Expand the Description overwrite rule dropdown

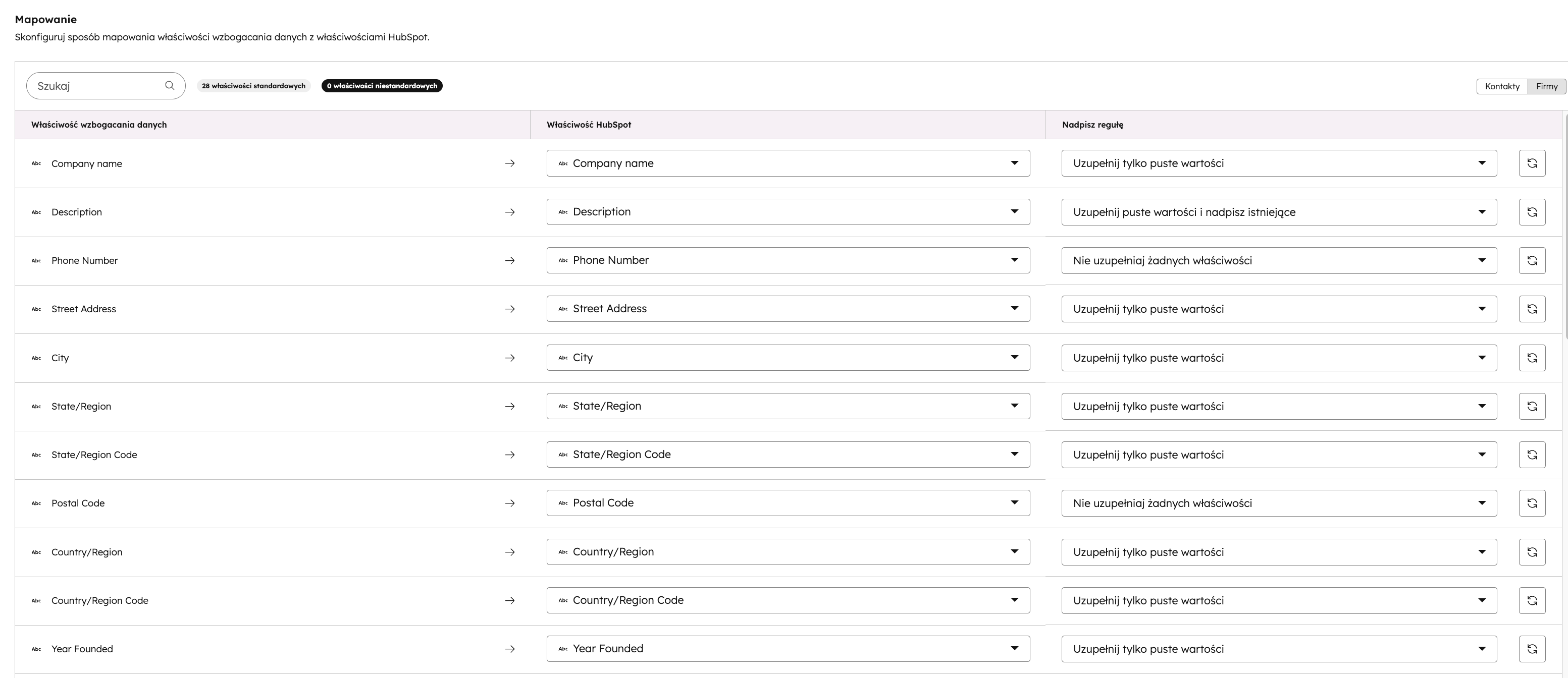click(1278, 212)
